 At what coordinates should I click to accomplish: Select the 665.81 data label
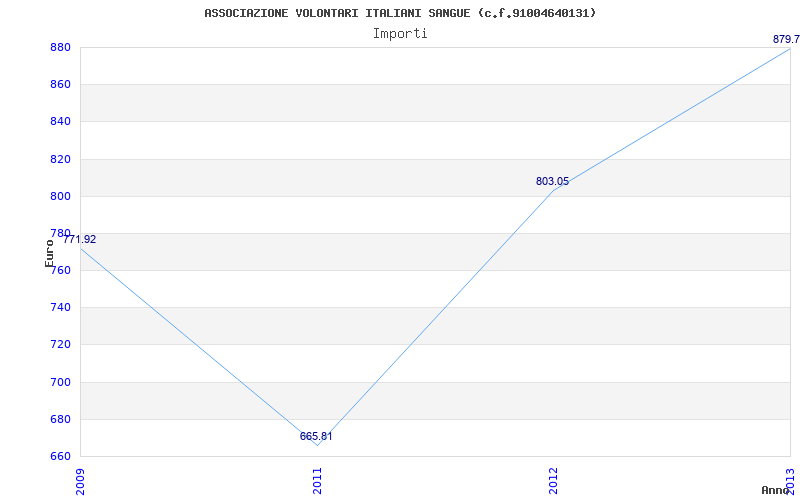tap(316, 436)
